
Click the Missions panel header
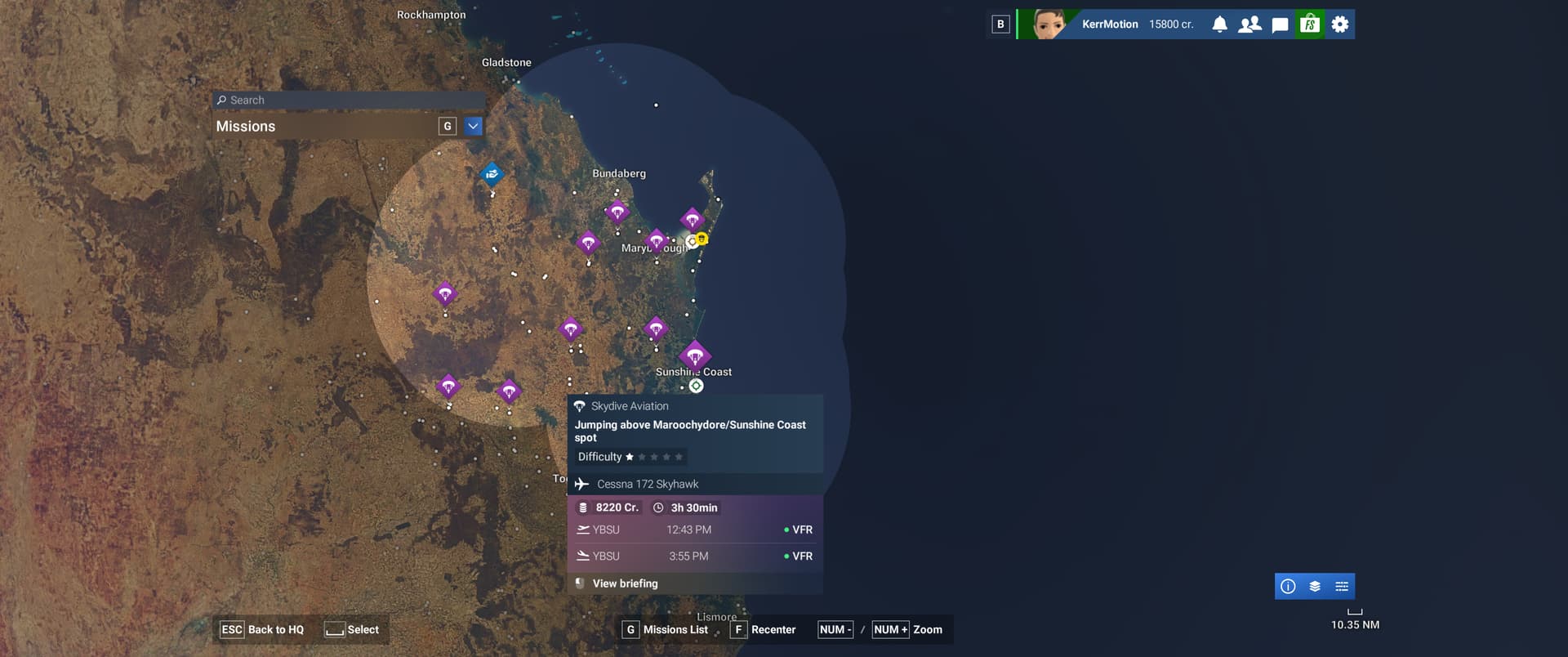(349, 126)
